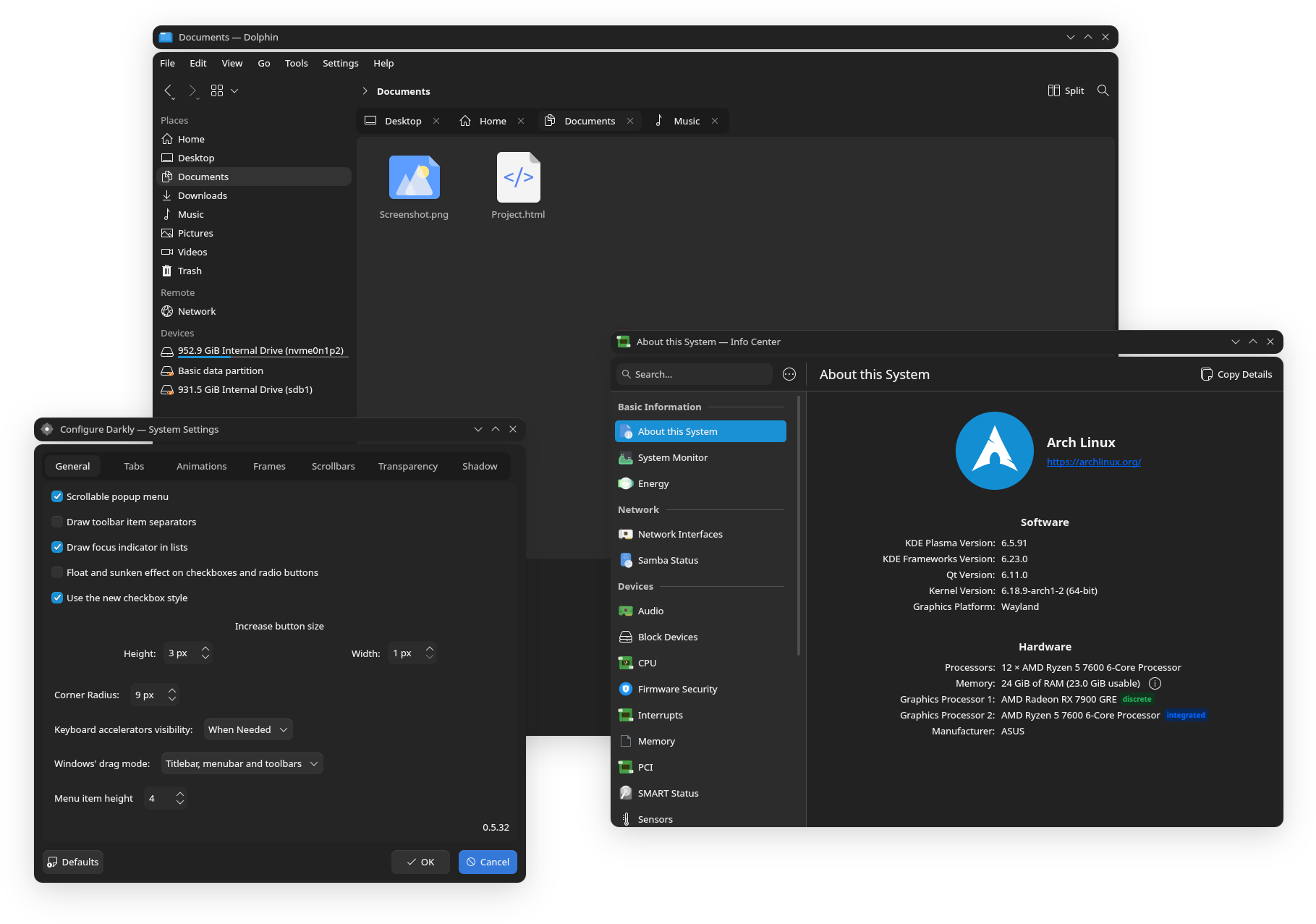Open Trash in Places sidebar
Screen dimensions: 1316x924
(x=254, y=271)
